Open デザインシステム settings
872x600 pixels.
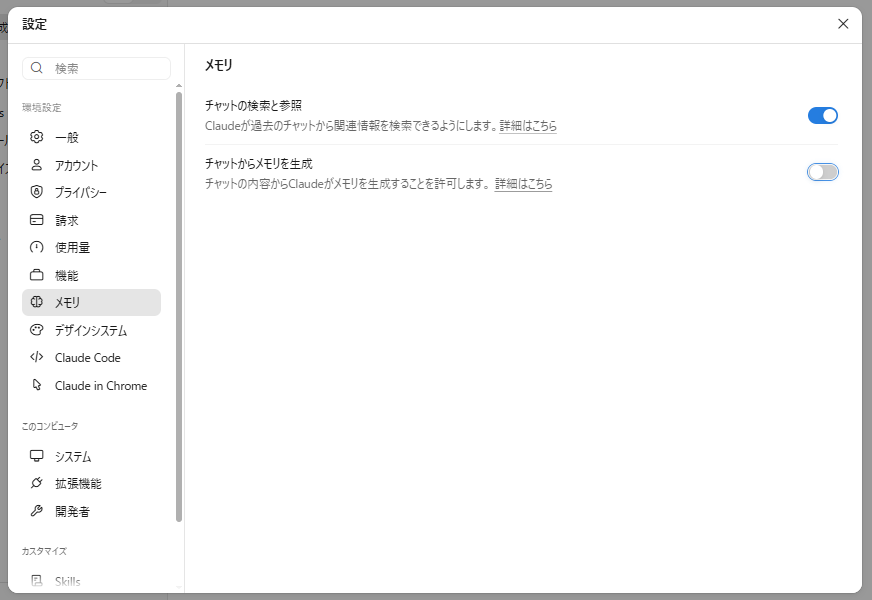(x=91, y=330)
